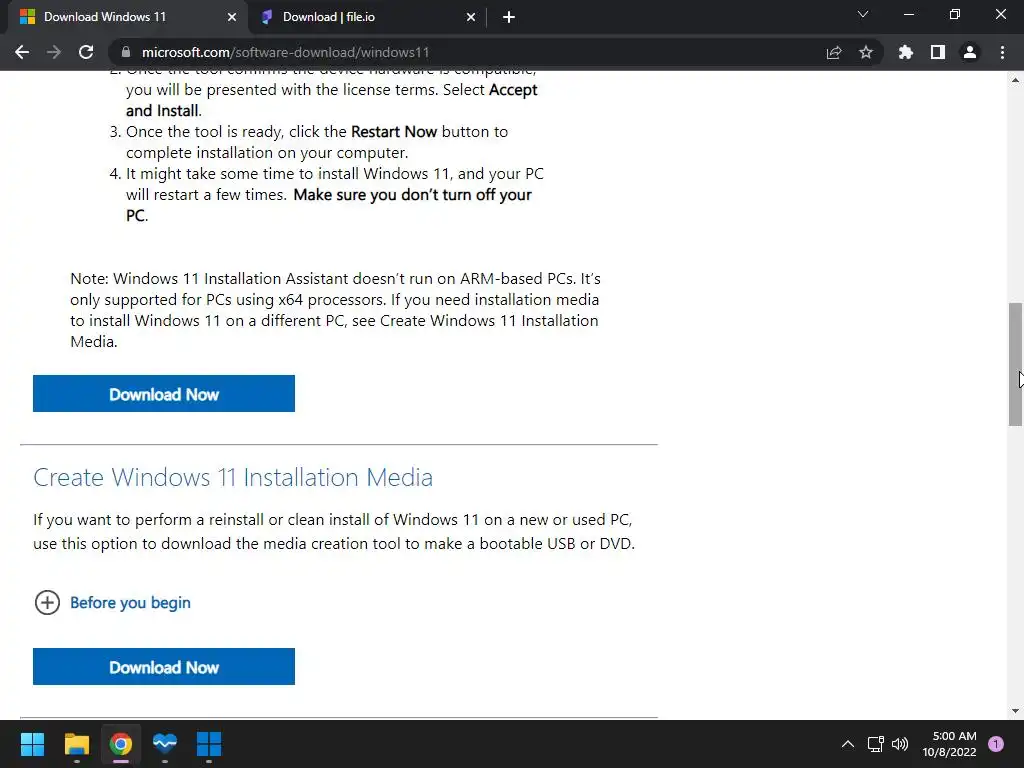Open a new browser tab

click(x=509, y=17)
